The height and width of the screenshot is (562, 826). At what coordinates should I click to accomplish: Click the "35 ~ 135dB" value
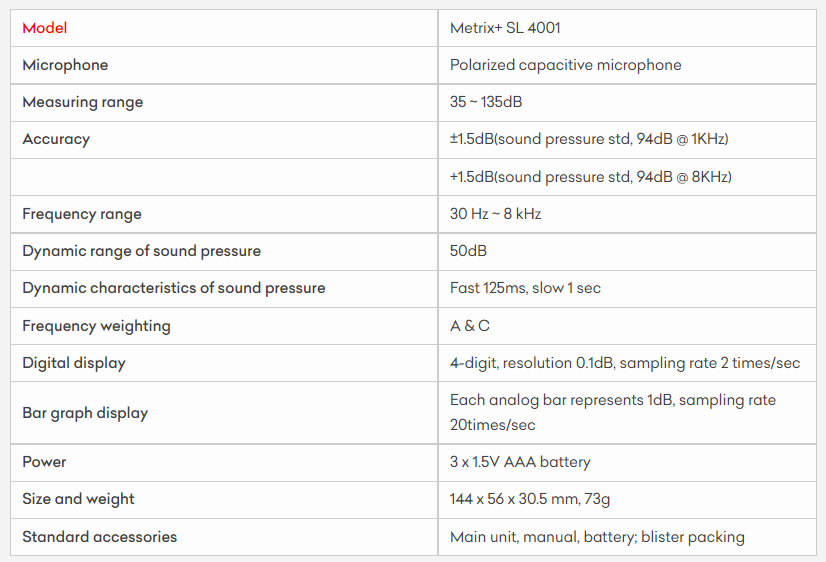(x=486, y=102)
